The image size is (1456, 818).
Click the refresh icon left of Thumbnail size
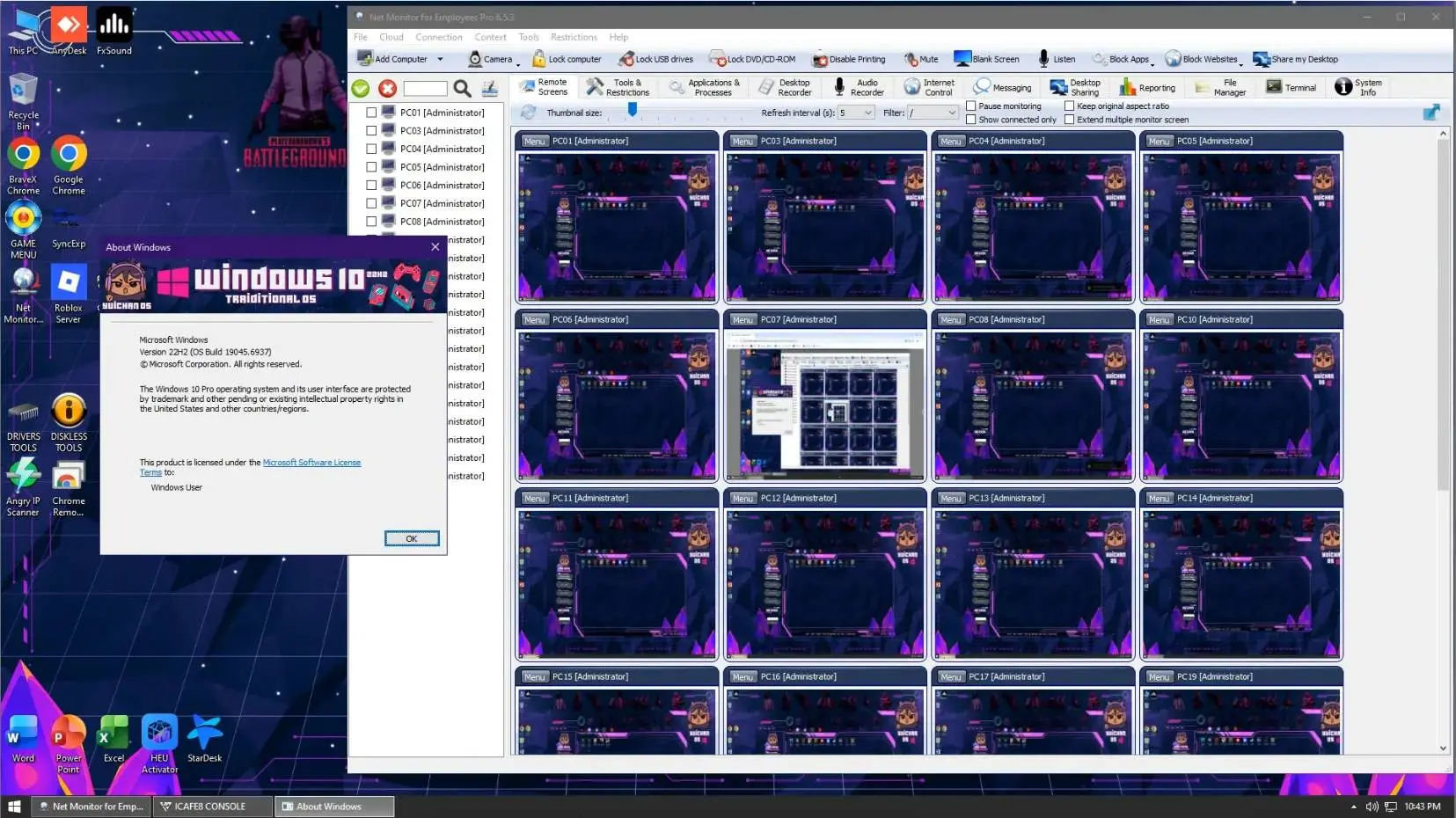click(528, 113)
